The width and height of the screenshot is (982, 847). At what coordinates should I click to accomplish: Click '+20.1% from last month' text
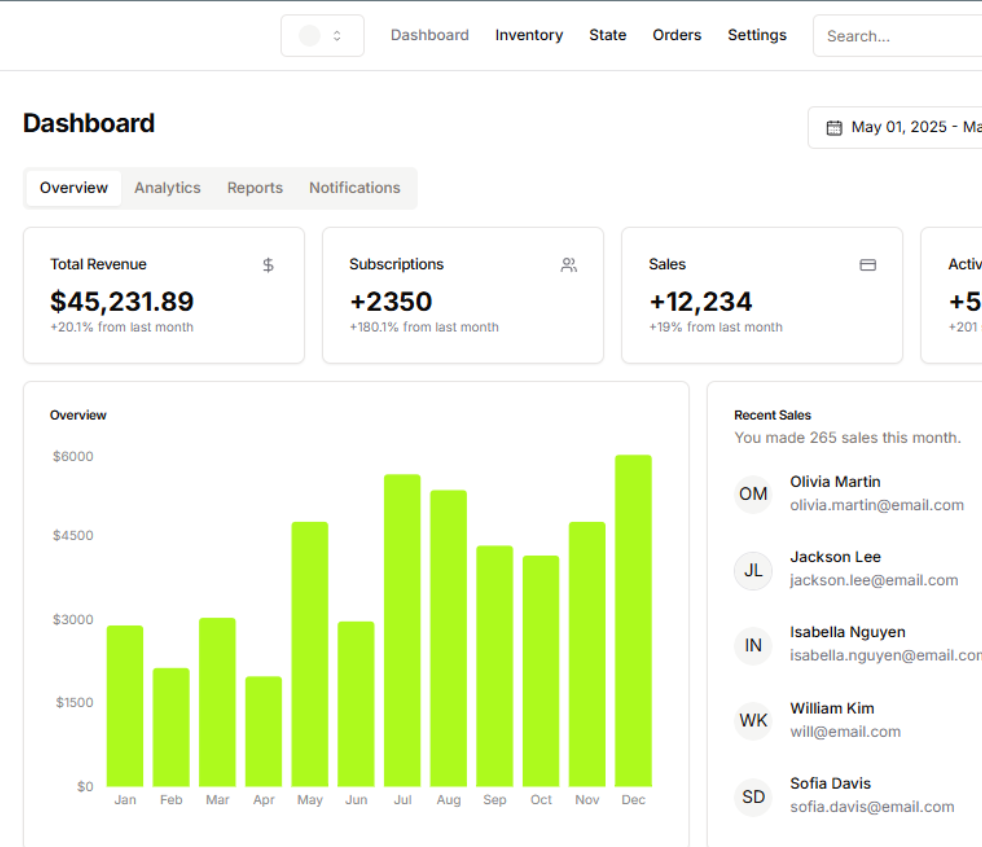tap(122, 327)
